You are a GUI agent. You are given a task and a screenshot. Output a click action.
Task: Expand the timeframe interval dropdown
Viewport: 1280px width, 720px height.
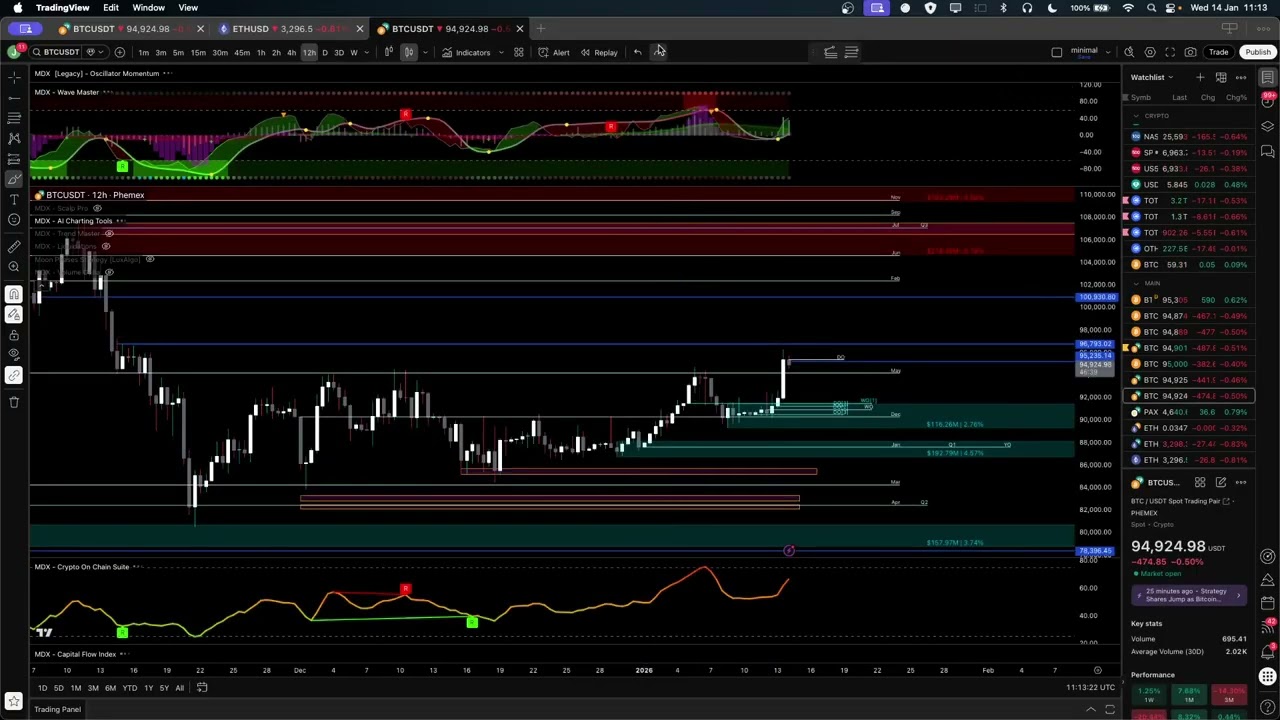coord(368,52)
